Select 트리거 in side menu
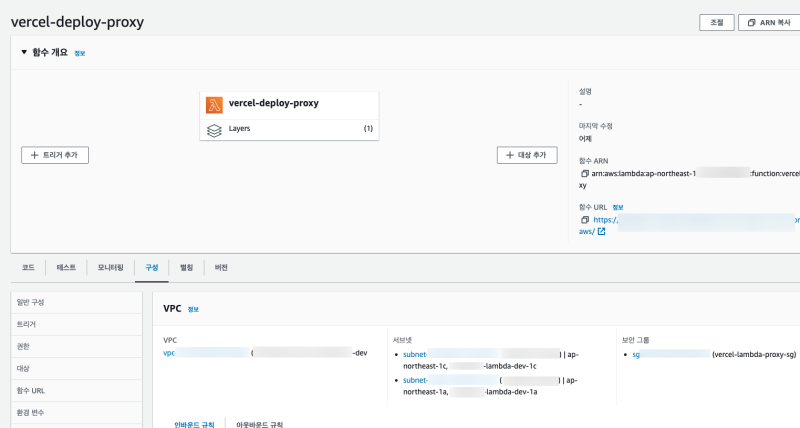This screenshot has height=428, width=800. (77, 324)
